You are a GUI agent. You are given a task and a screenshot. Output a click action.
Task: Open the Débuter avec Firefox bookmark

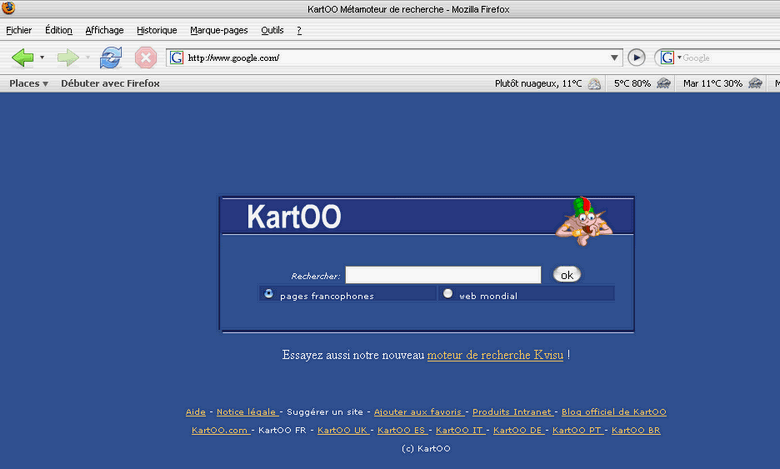[110, 84]
